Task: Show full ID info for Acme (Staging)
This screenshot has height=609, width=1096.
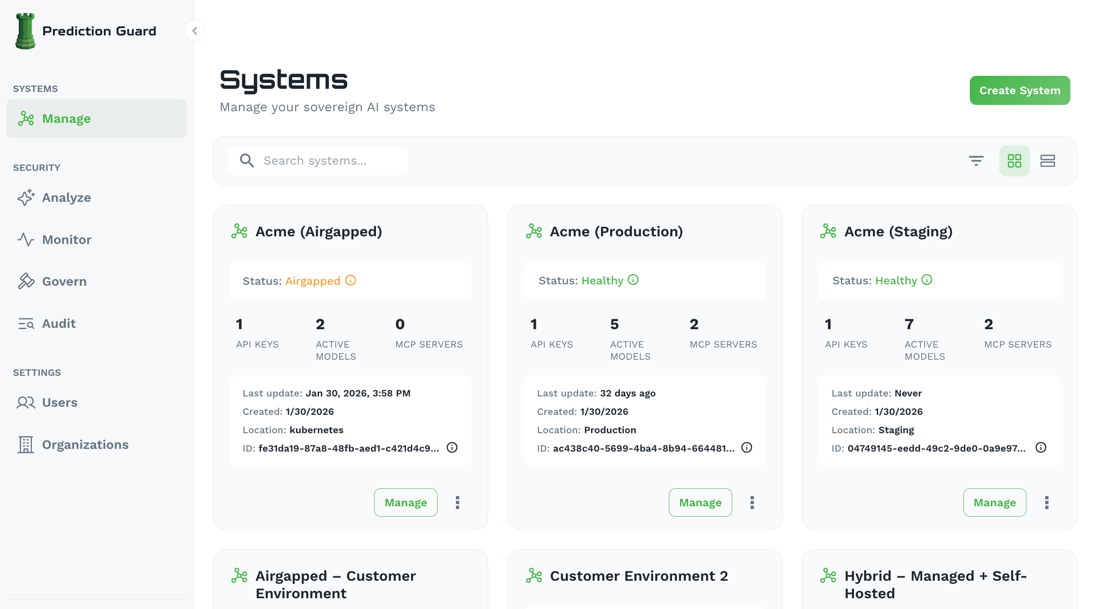Action: [x=1041, y=447]
